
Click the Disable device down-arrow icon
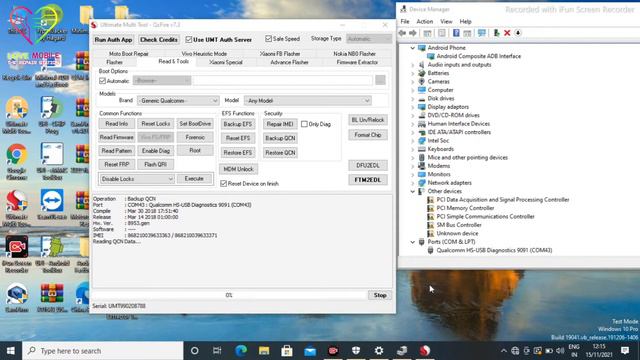pyautogui.click(x=518, y=33)
